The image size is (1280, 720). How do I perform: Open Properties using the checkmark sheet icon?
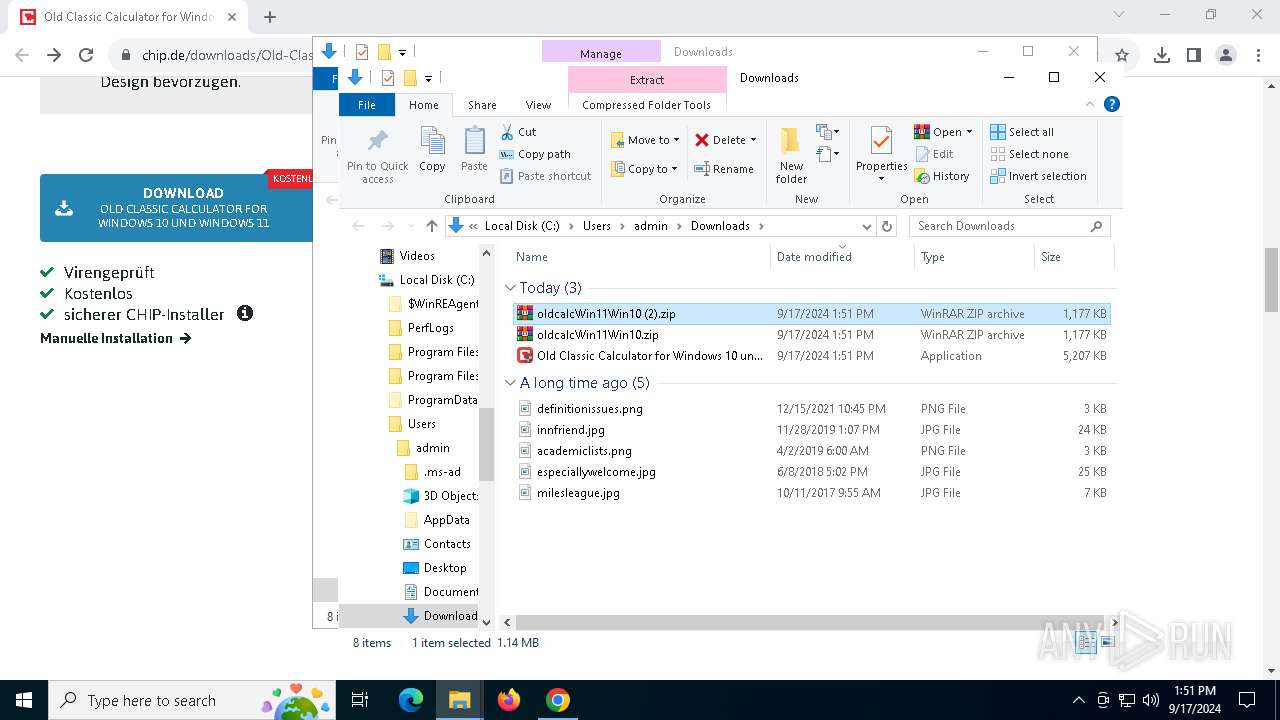(881, 154)
